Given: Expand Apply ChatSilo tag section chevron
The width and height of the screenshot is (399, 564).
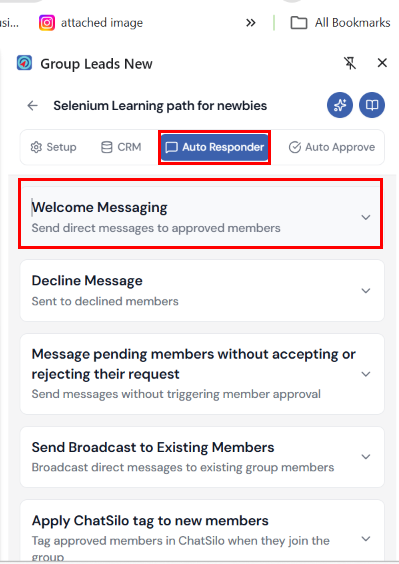Looking at the screenshot, I should coord(366,539).
